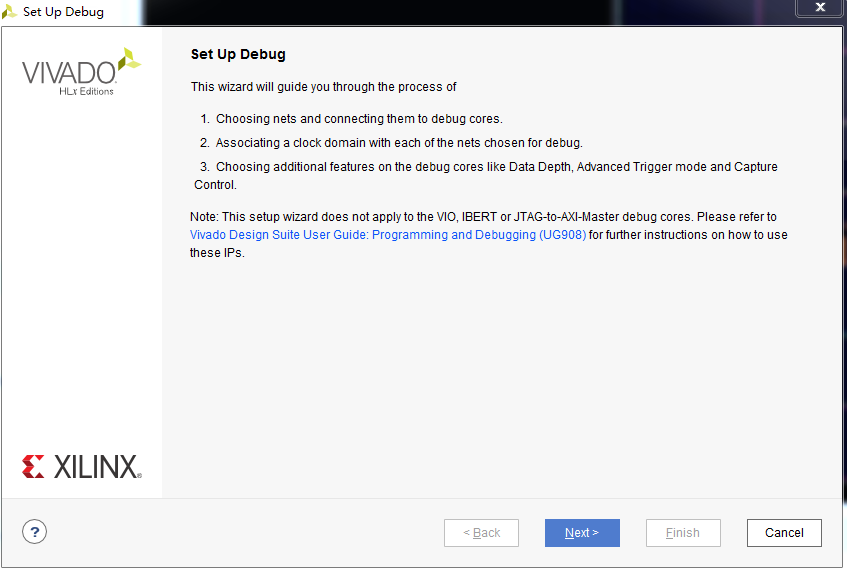Click the greyed-out Finish button
847x570 pixels.
pyautogui.click(x=683, y=533)
